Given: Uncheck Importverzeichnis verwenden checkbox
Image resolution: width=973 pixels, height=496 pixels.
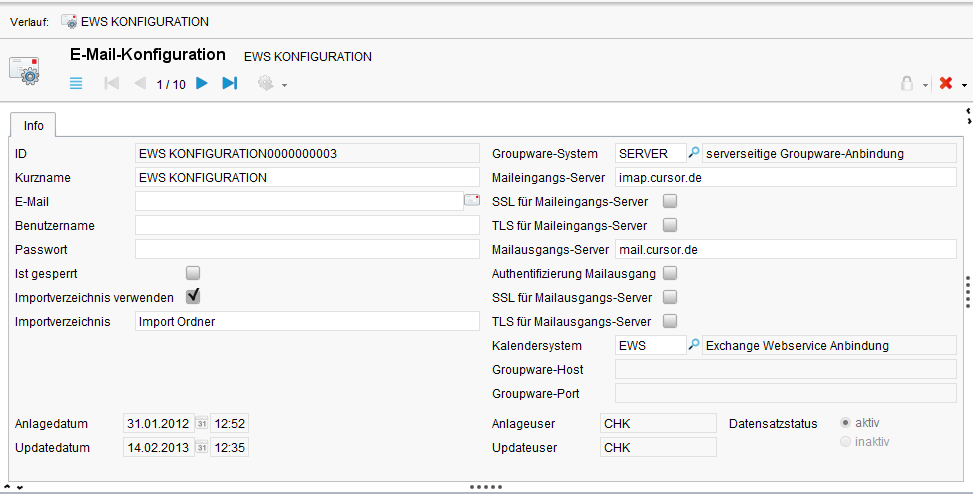Looking at the screenshot, I should point(193,297).
